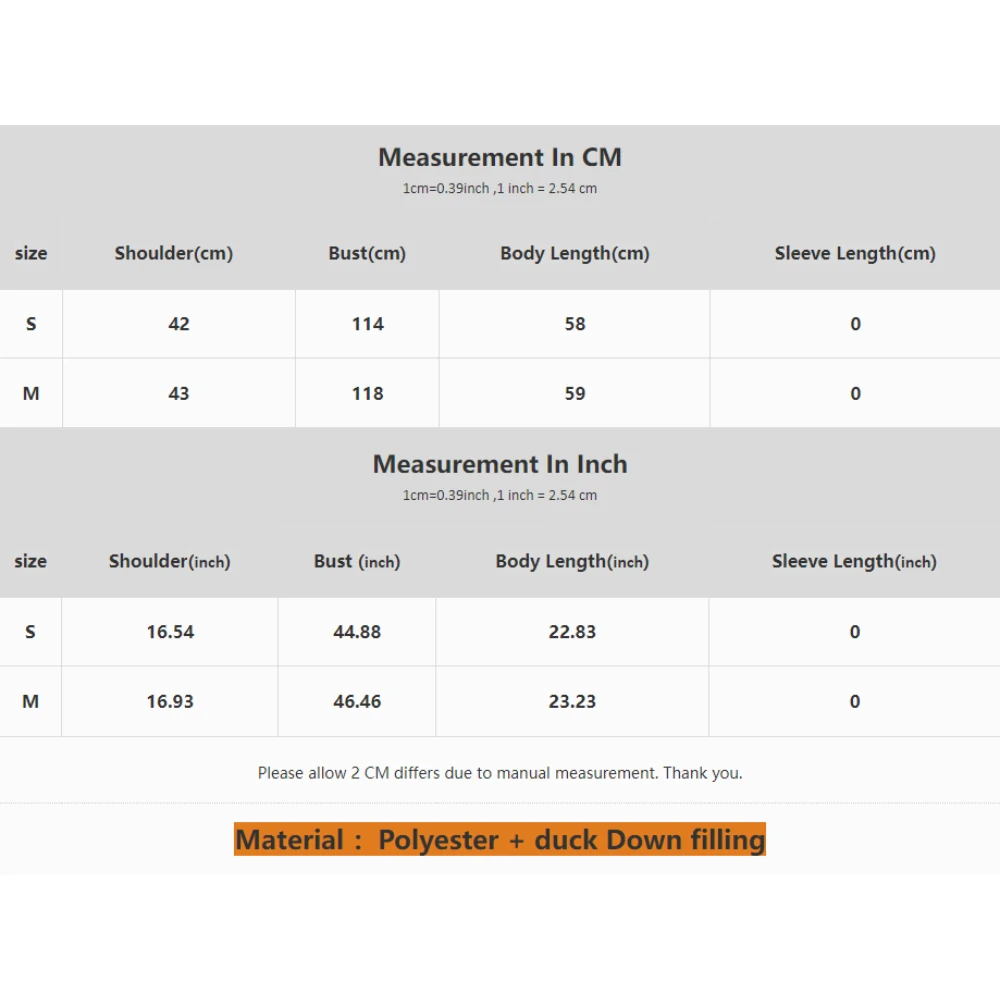This screenshot has height=1000, width=1000.
Task: Click shoulder value 43
Action: pyautogui.click(x=179, y=393)
